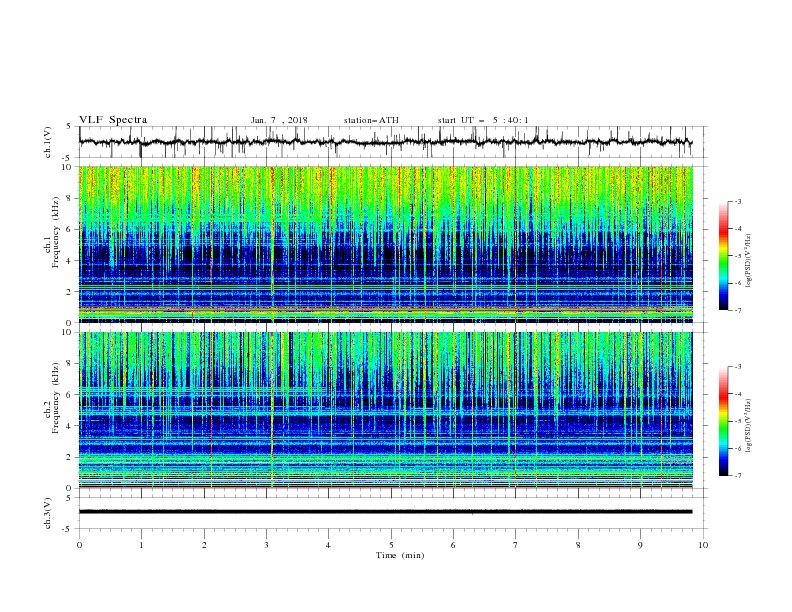
Task: Click the time-axis tick label "3"
Action: coord(266,545)
